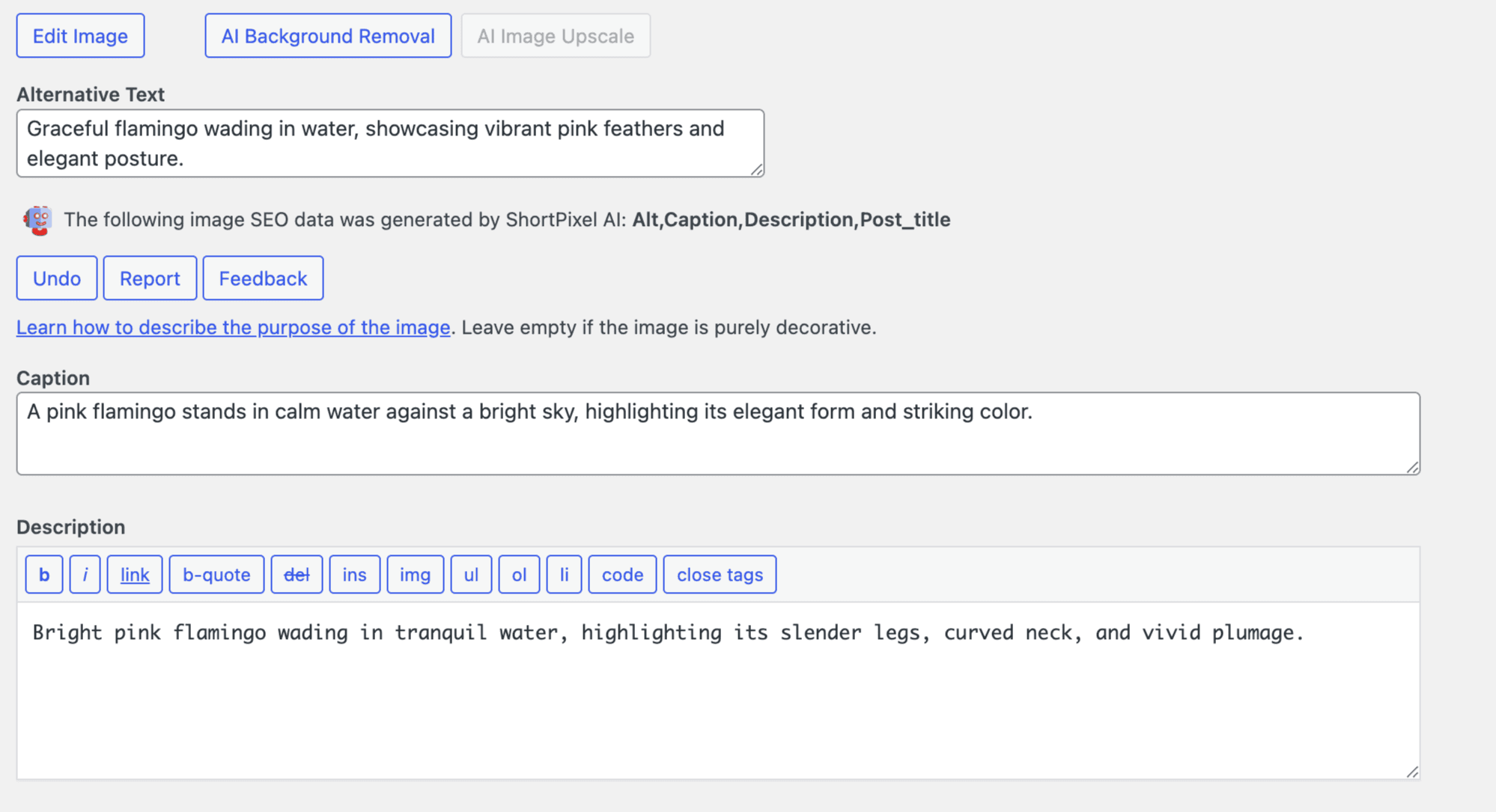Click the Report button
Viewport: 1496px width, 812px height.
tap(150, 278)
